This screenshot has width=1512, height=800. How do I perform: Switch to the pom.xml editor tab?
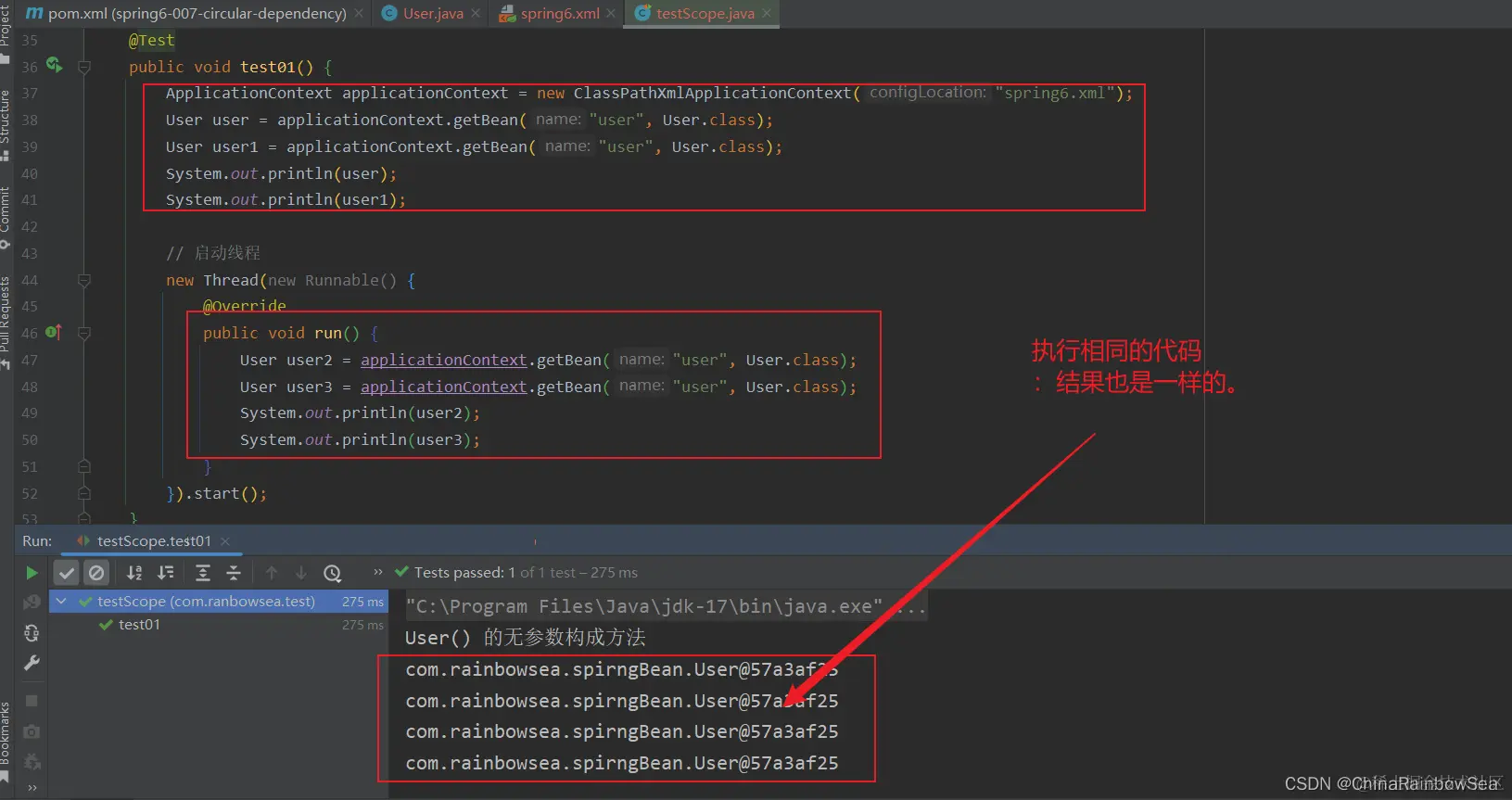[x=197, y=14]
